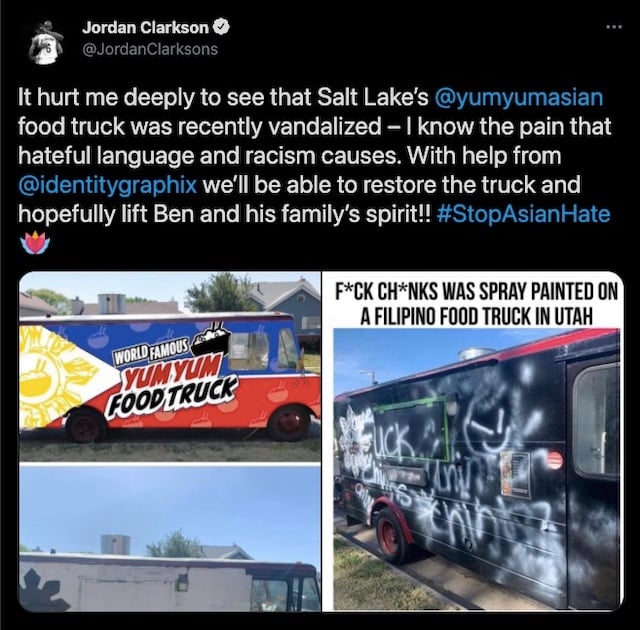Open the colorful Yum Yum truck photo
The image size is (640, 630).
170,366
